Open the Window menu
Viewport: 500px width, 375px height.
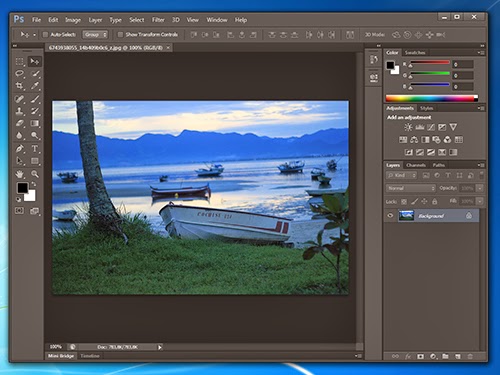pyautogui.click(x=217, y=20)
